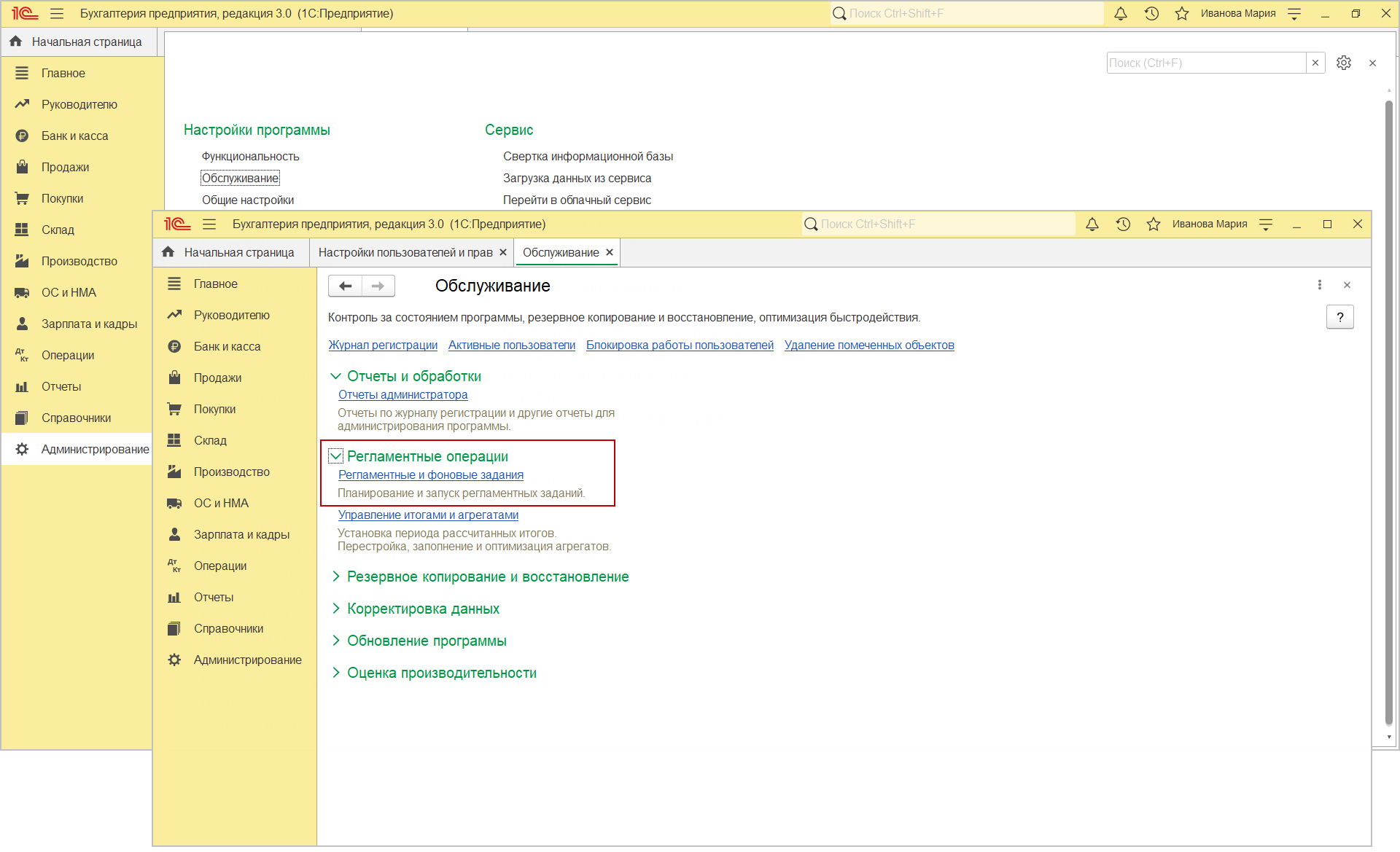Screen dimensions: 1400x852
Task: Switch to Начальная страница tab in front window
Action: tap(230, 252)
